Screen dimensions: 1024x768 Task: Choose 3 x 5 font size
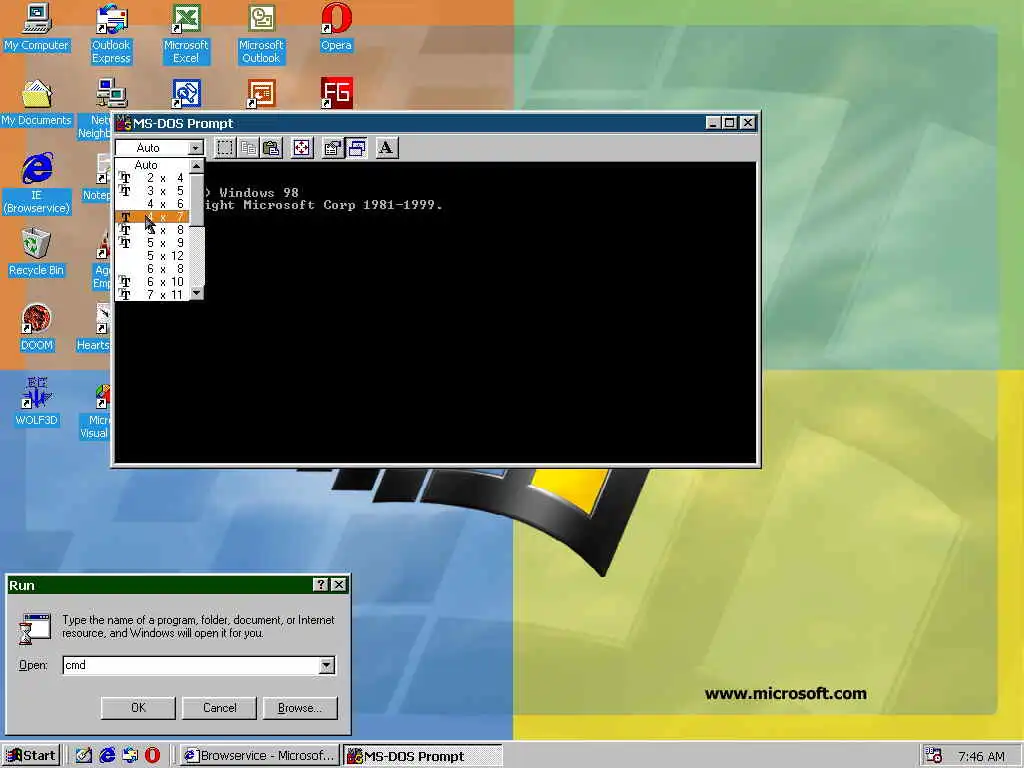[x=152, y=191]
